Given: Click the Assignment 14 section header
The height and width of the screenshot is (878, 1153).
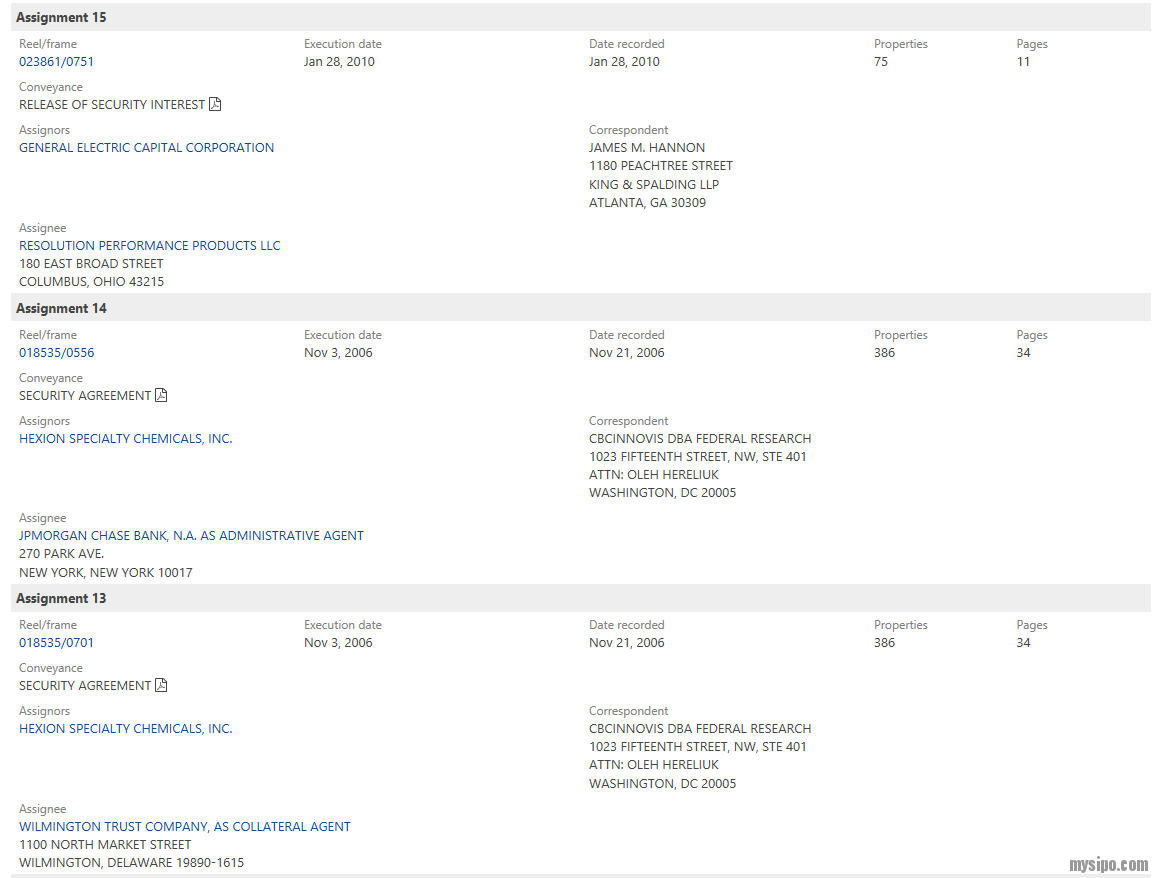Looking at the screenshot, I should (61, 308).
